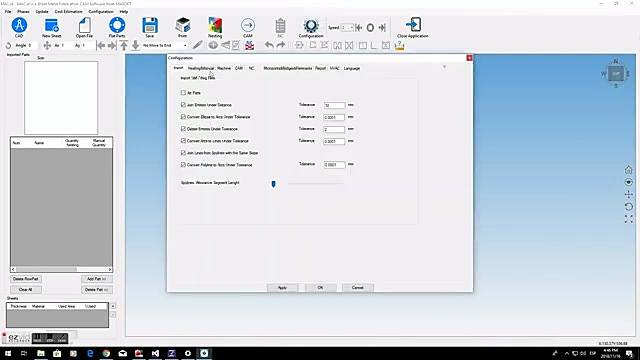This screenshot has height=360, width=640.
Task: Open the Flat Parts tool
Action: pos(117,26)
